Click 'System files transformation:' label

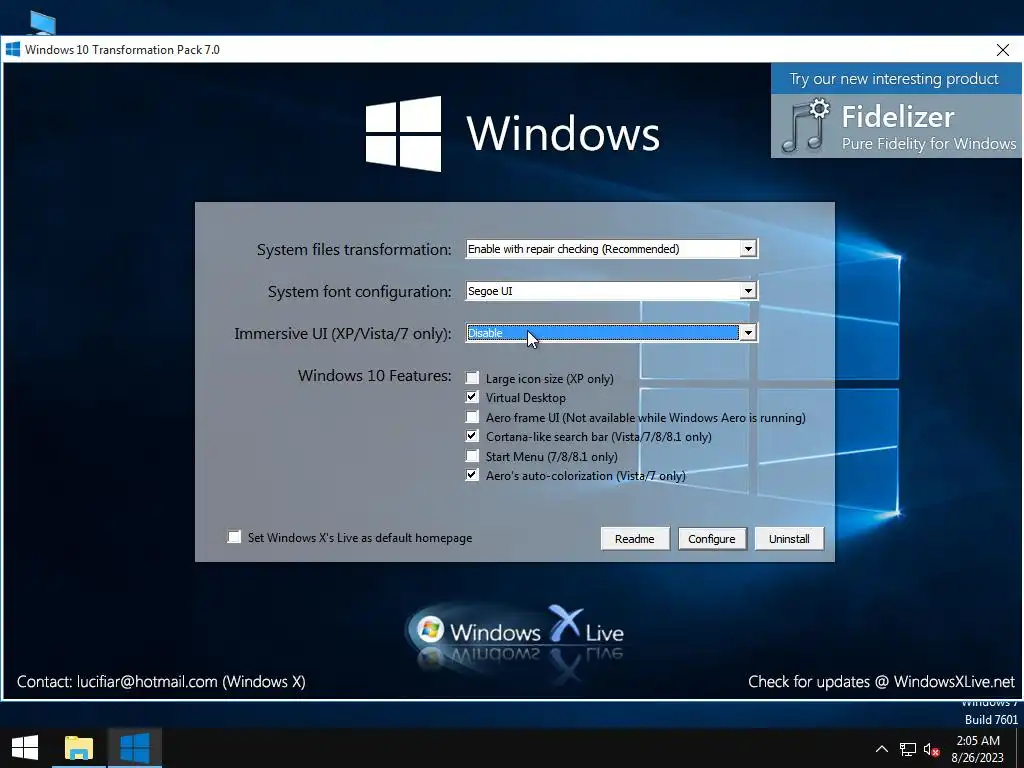click(x=354, y=249)
